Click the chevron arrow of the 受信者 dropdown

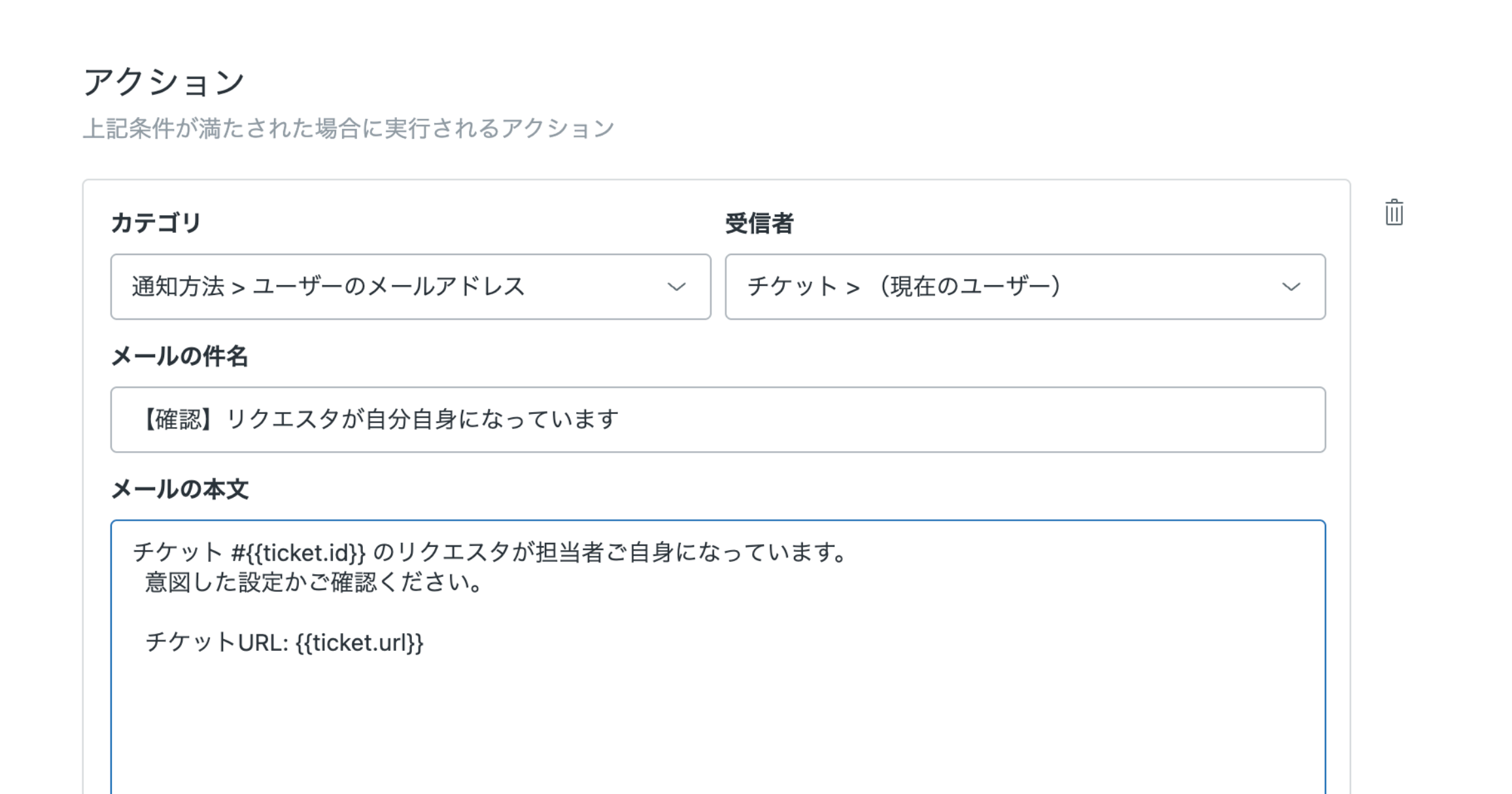coord(1291,286)
